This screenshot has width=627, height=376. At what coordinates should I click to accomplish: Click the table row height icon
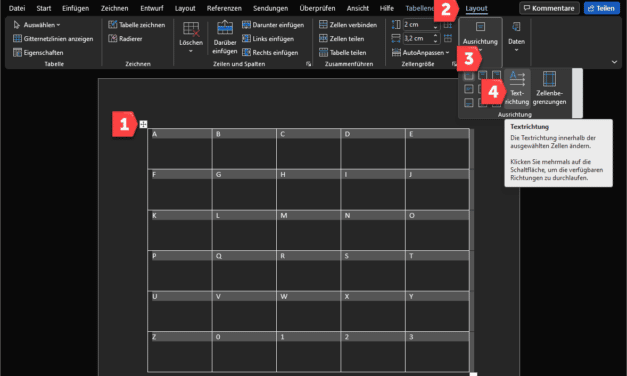396,25
